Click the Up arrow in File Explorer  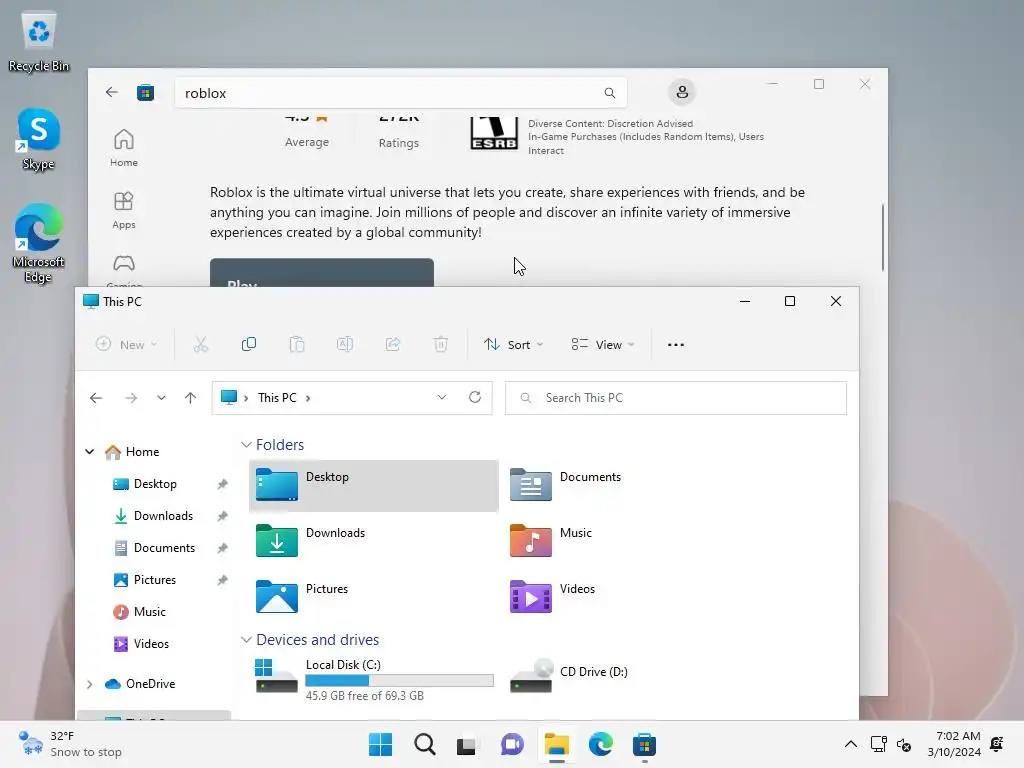190,398
